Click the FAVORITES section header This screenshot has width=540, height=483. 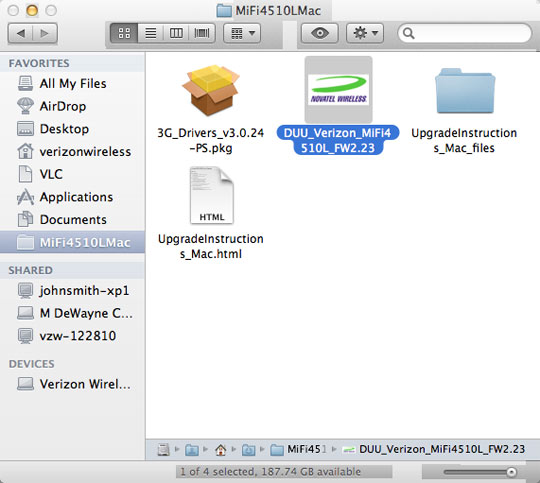[x=39, y=63]
